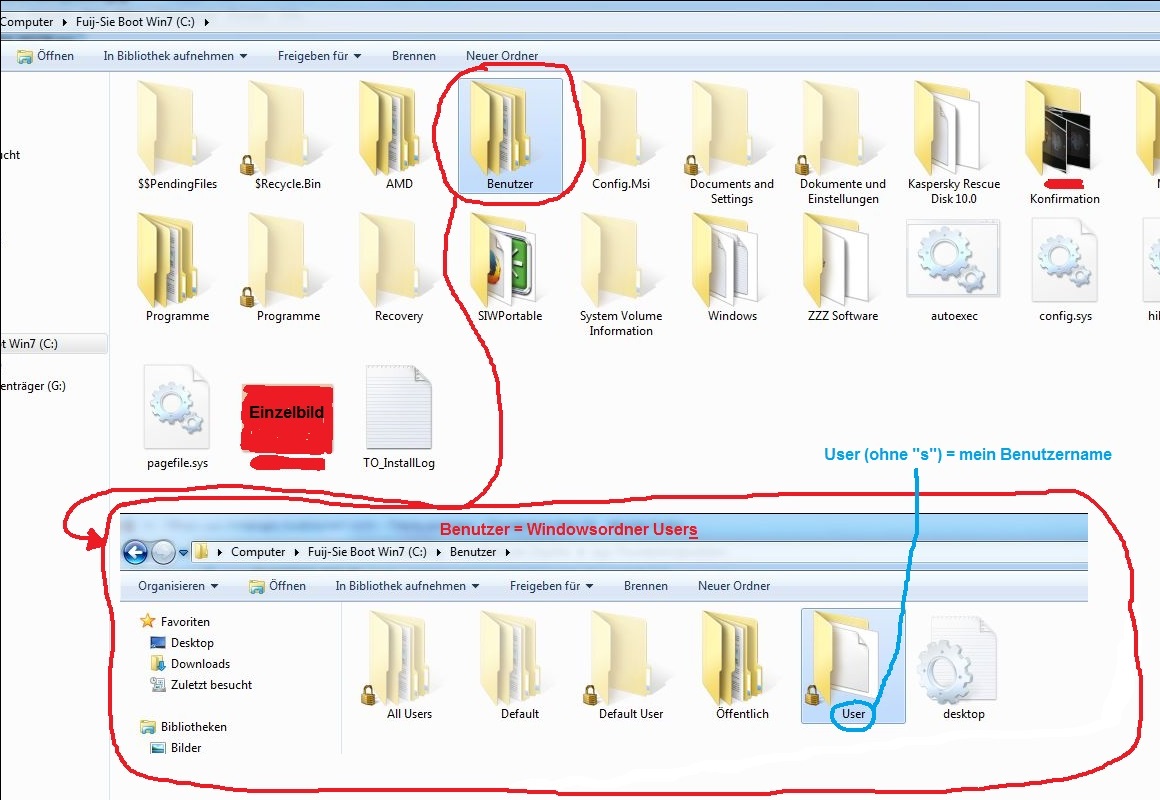Expand arrow after drive C in top breadcrumb
The width and height of the screenshot is (1160, 800).
(206, 22)
